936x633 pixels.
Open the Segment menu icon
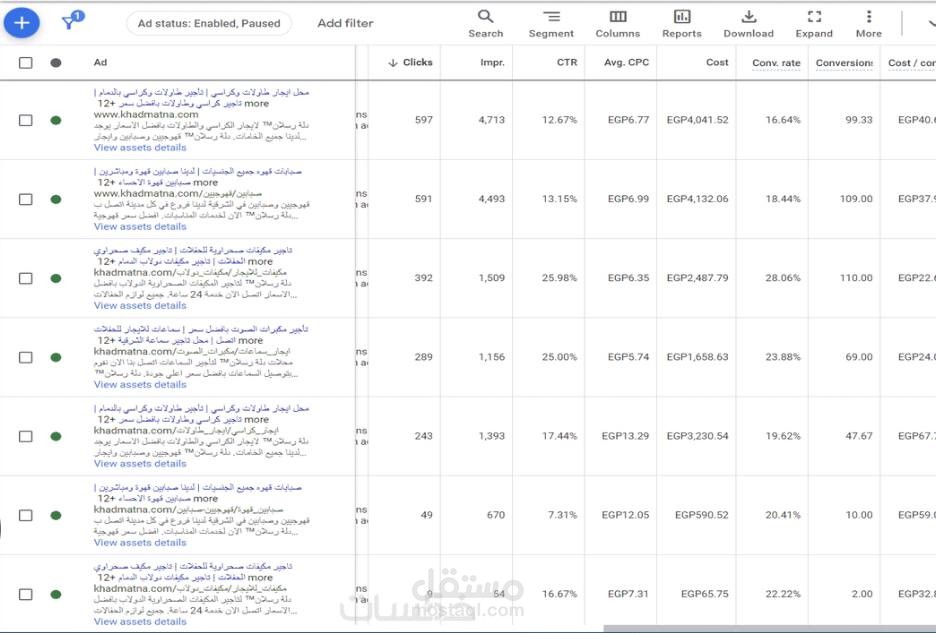click(x=551, y=24)
